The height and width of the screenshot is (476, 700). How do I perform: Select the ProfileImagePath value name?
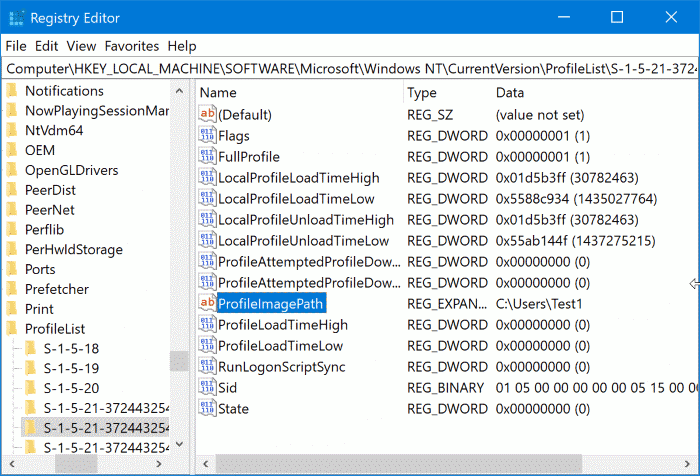pyautogui.click(x=271, y=304)
